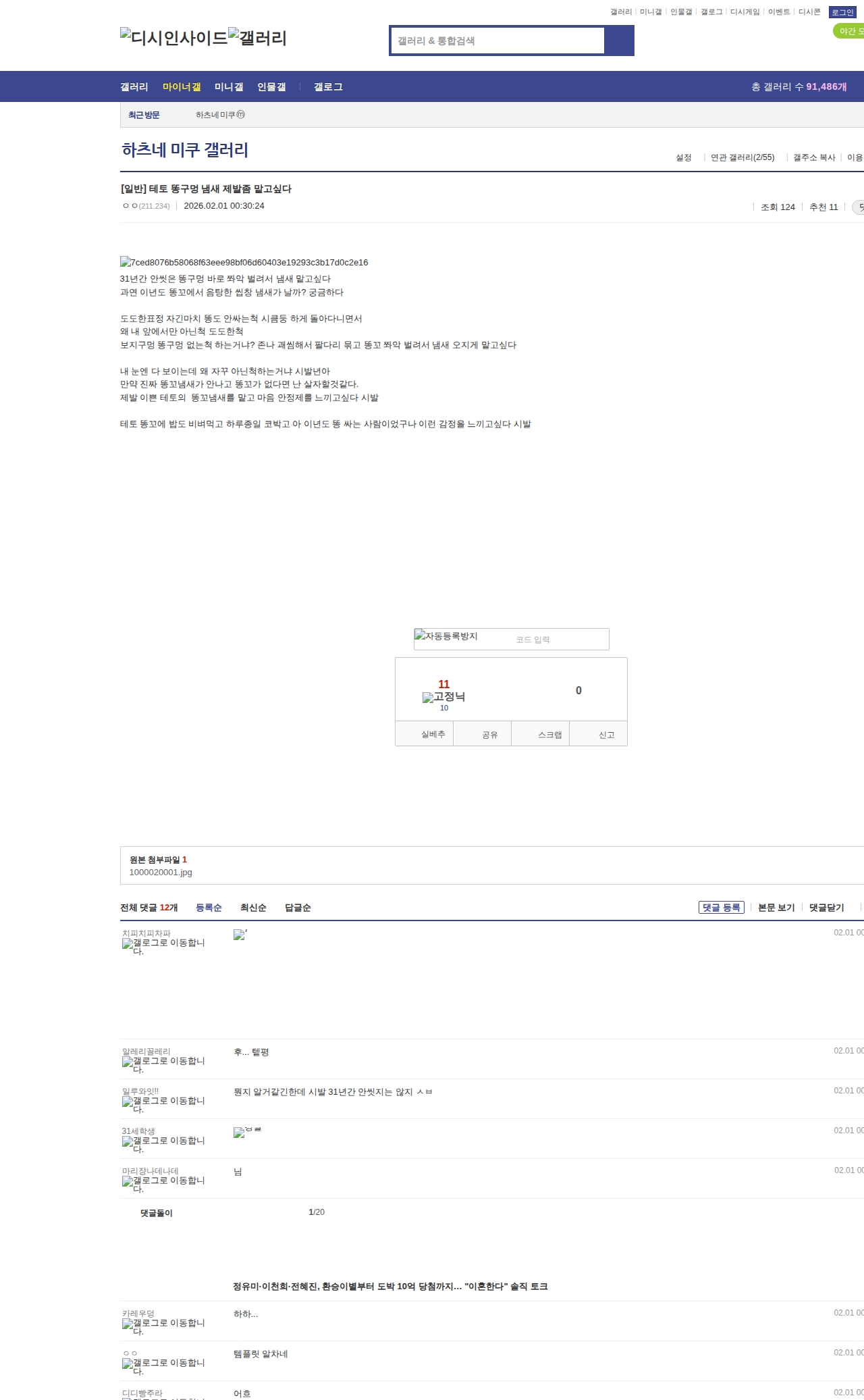Click the post date 2026.02.01 00:30:24

[x=224, y=206]
